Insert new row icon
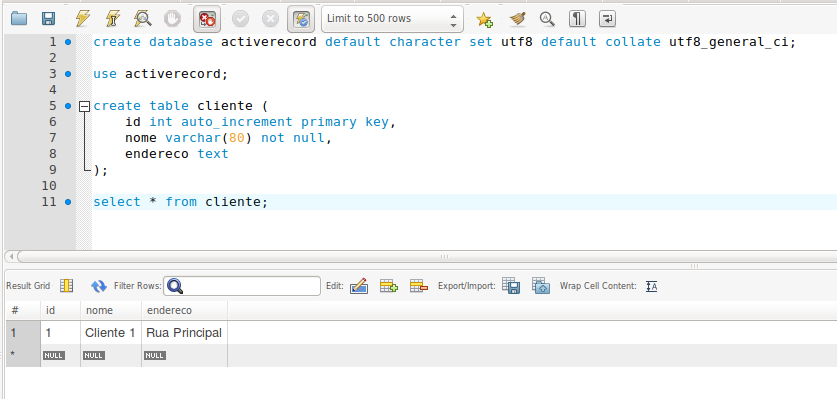 389,286
